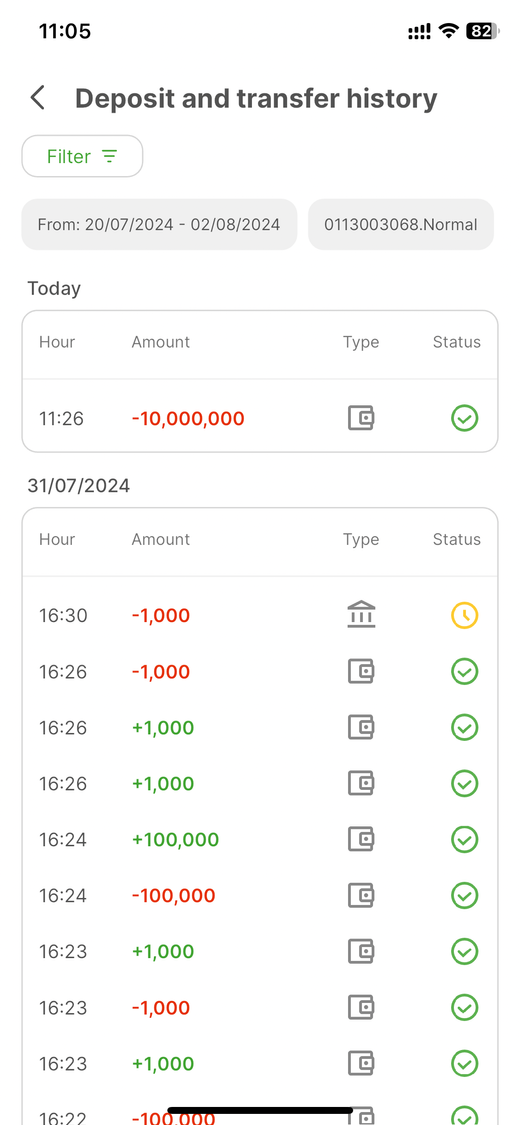Tap the wallet icon on the 16:23 -1,000 row
520x1125 pixels.
(361, 1007)
